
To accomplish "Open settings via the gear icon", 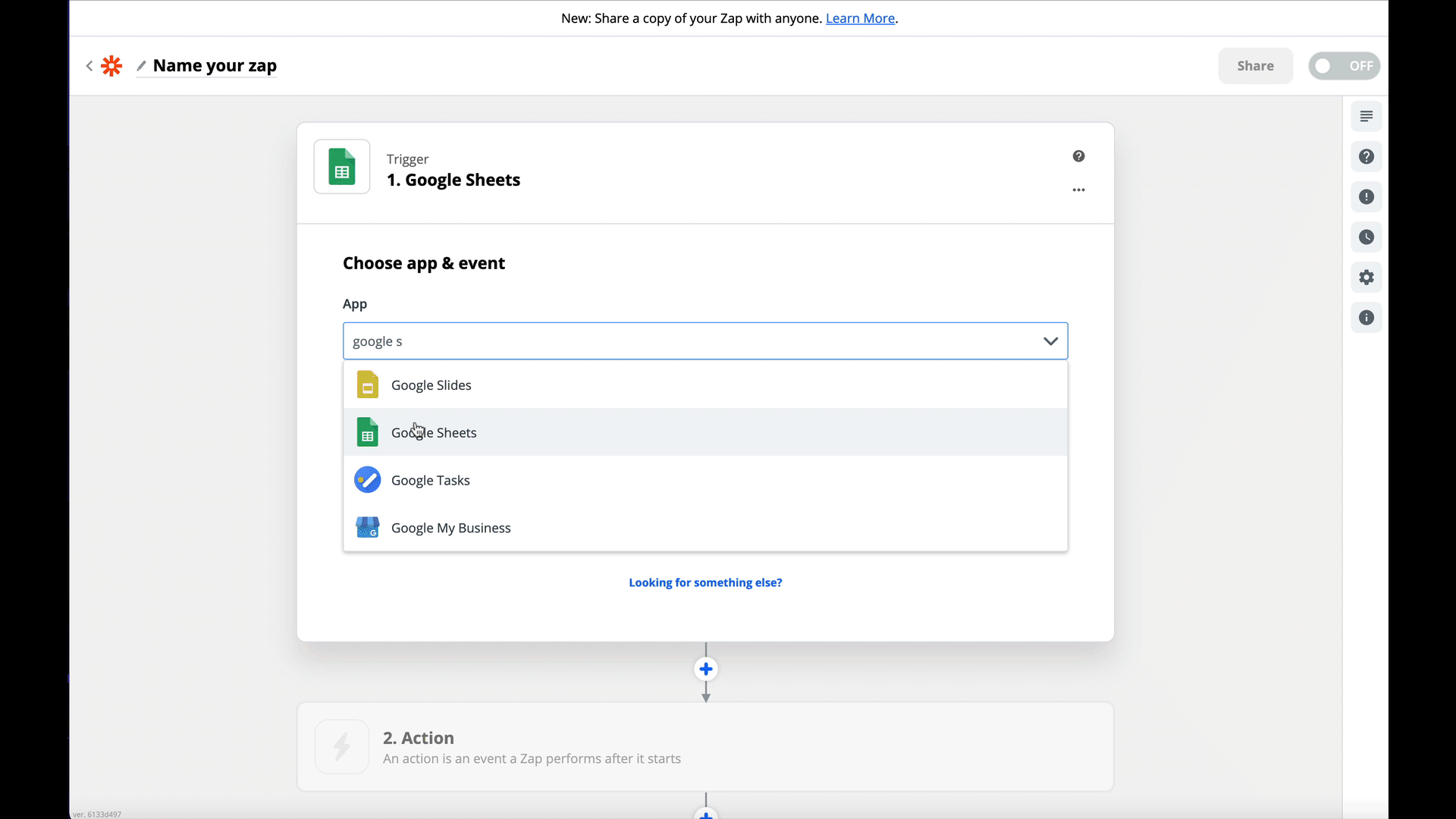I will 1367,278.
